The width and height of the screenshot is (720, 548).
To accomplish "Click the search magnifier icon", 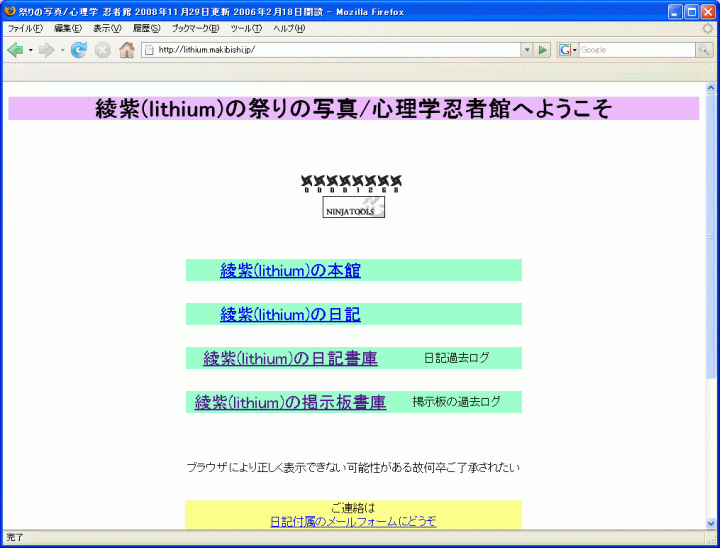I will (x=704, y=50).
